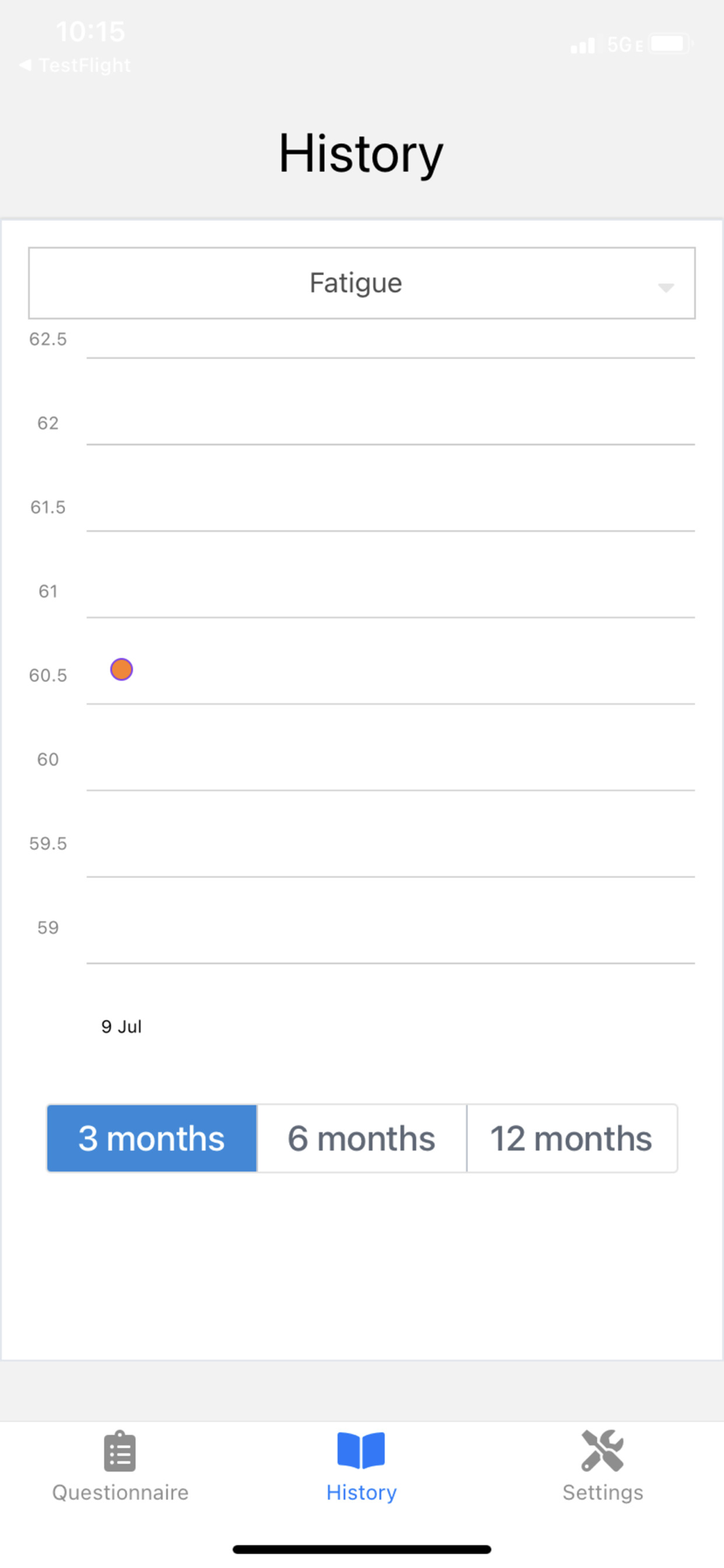The height and width of the screenshot is (1568, 724).
Task: Click the dropdown arrow in the Fatigue selector
Action: 666,287
